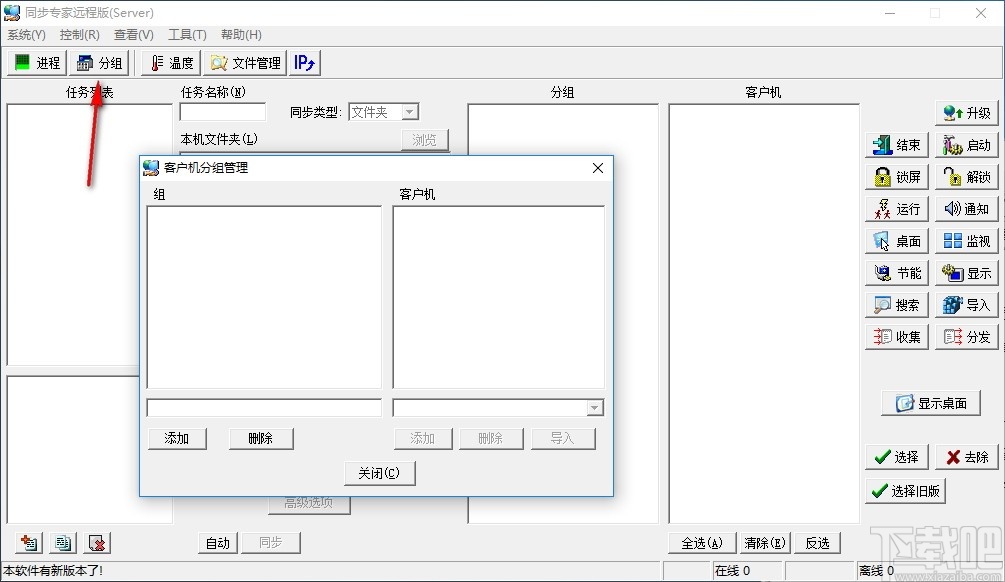Select all clients with 全选(A)

pyautogui.click(x=701, y=542)
